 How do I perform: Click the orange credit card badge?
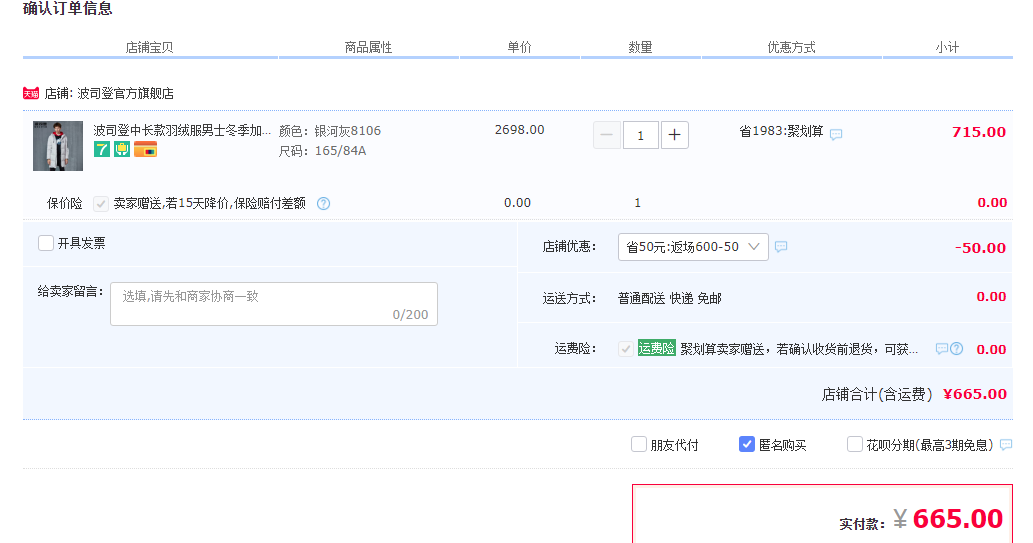(145, 150)
